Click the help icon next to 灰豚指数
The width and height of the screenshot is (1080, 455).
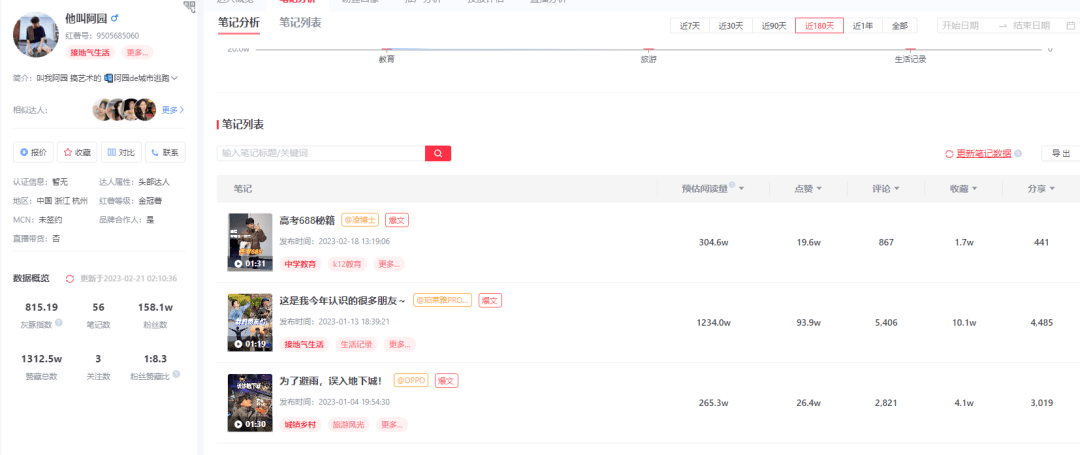tap(59, 323)
